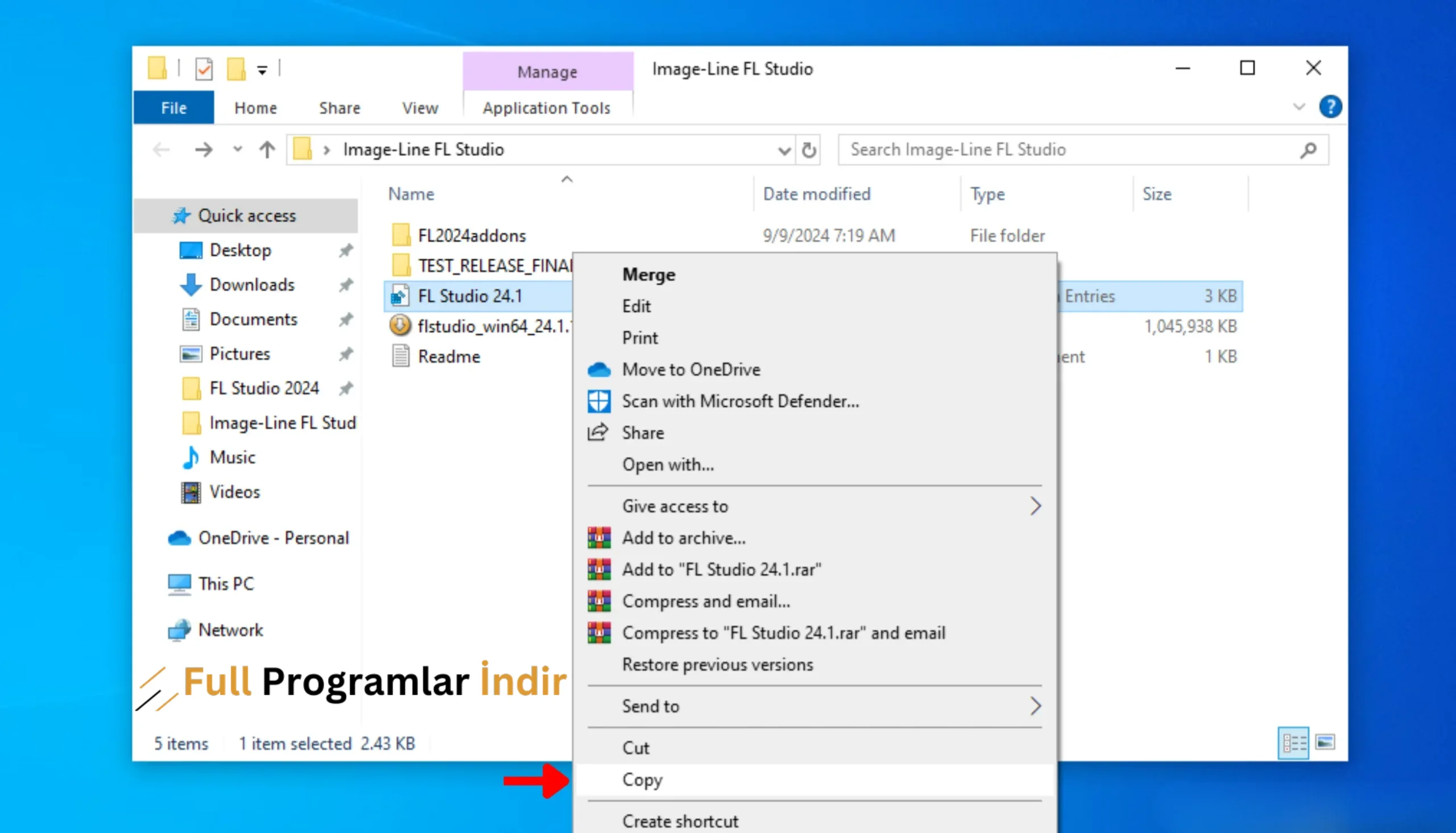Open Documents in the navigation pane
This screenshot has width=1456, height=833.
pos(254,319)
